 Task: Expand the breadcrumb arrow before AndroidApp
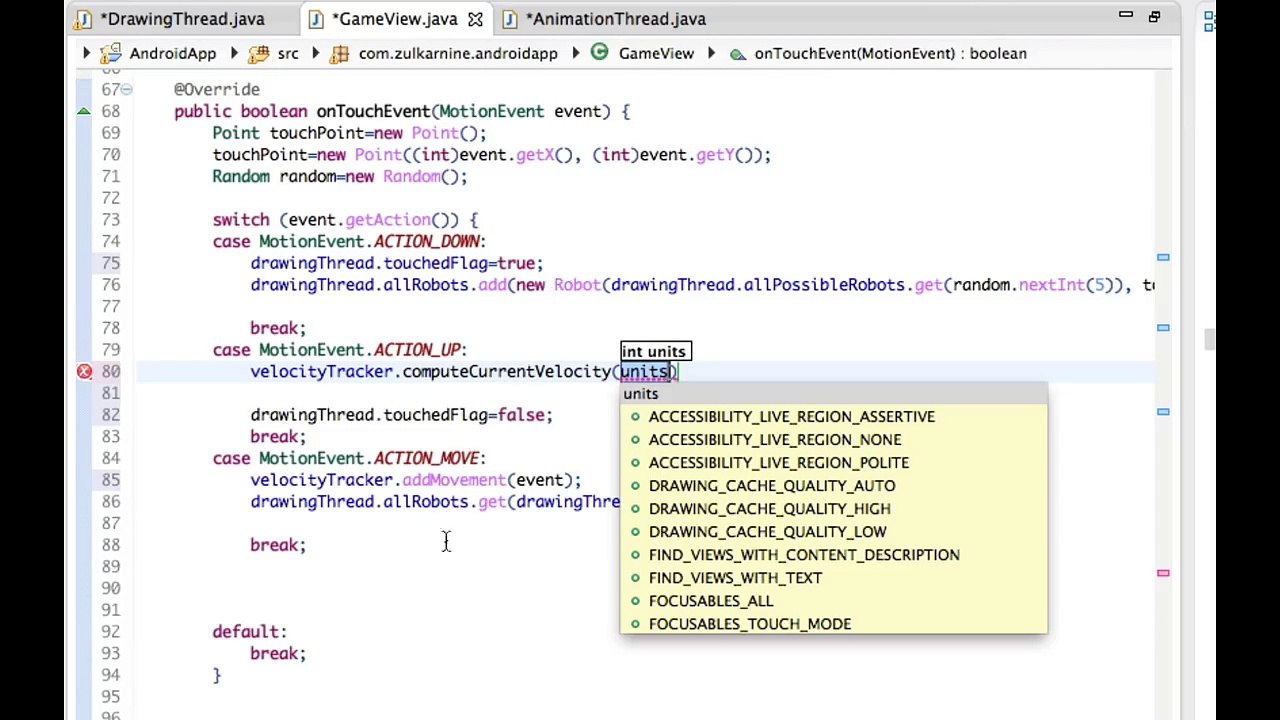click(86, 53)
